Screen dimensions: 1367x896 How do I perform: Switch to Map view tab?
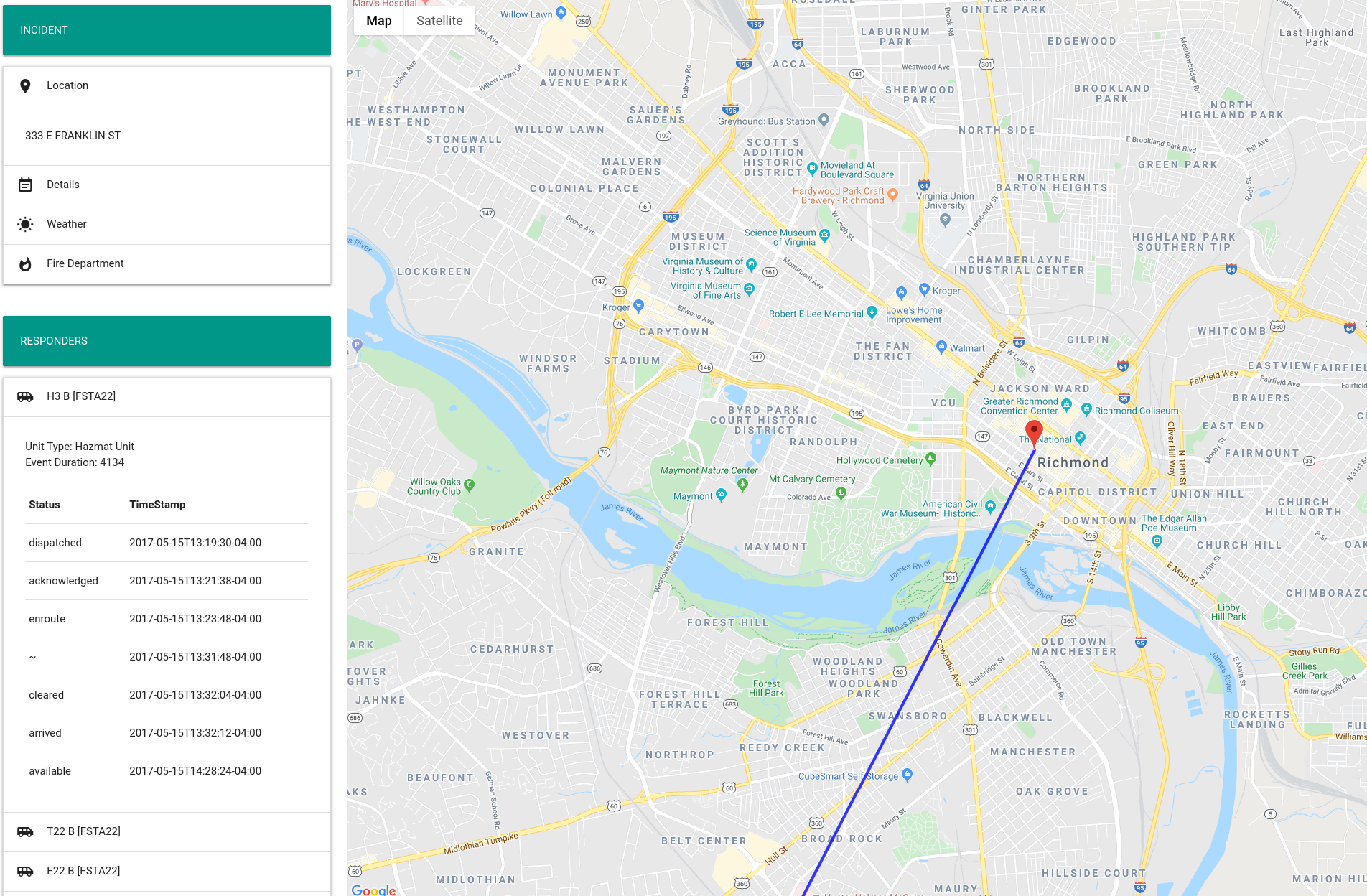[x=379, y=21]
